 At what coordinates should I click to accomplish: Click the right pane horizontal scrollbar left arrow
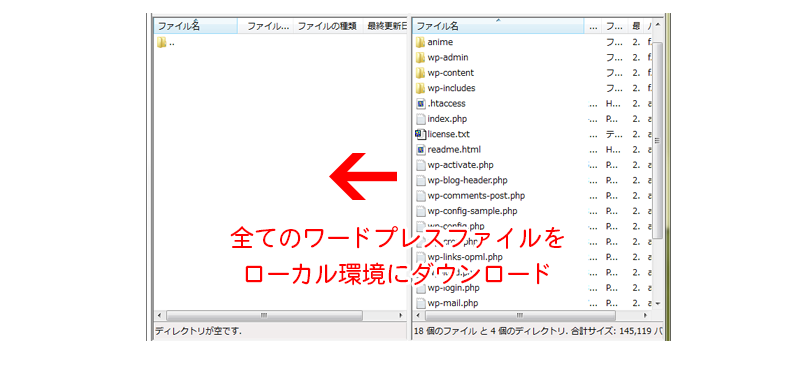(x=418, y=315)
